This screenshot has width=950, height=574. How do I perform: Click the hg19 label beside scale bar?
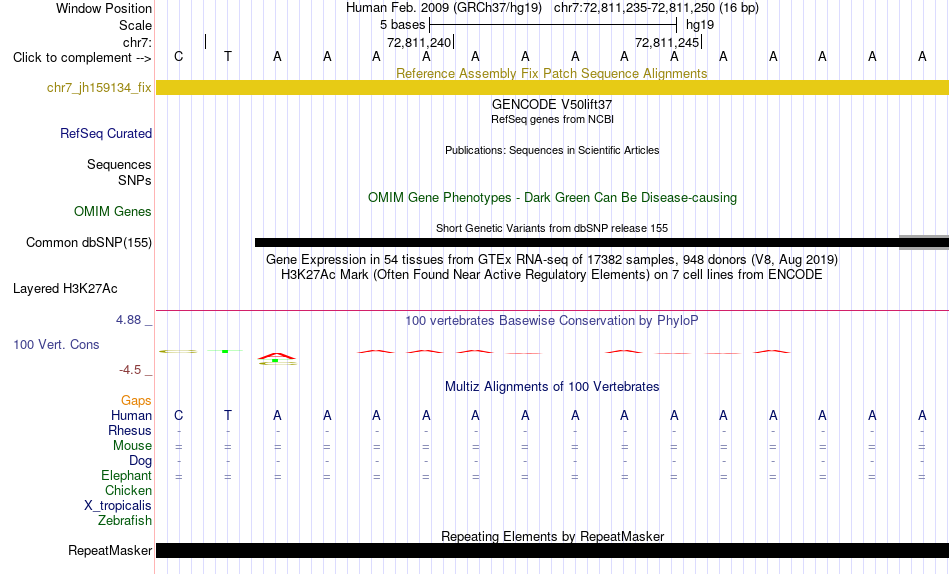[700, 25]
